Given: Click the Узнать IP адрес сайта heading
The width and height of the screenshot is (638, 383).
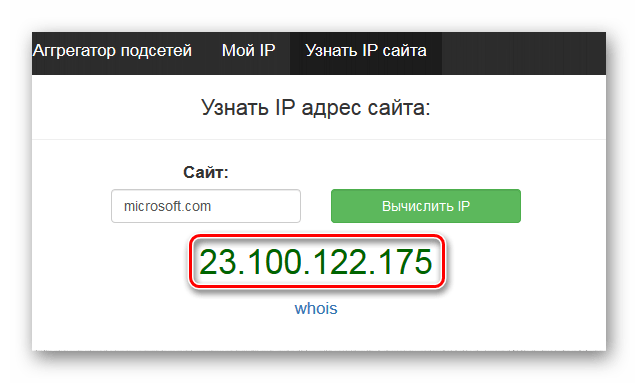Looking at the screenshot, I should point(316,108).
